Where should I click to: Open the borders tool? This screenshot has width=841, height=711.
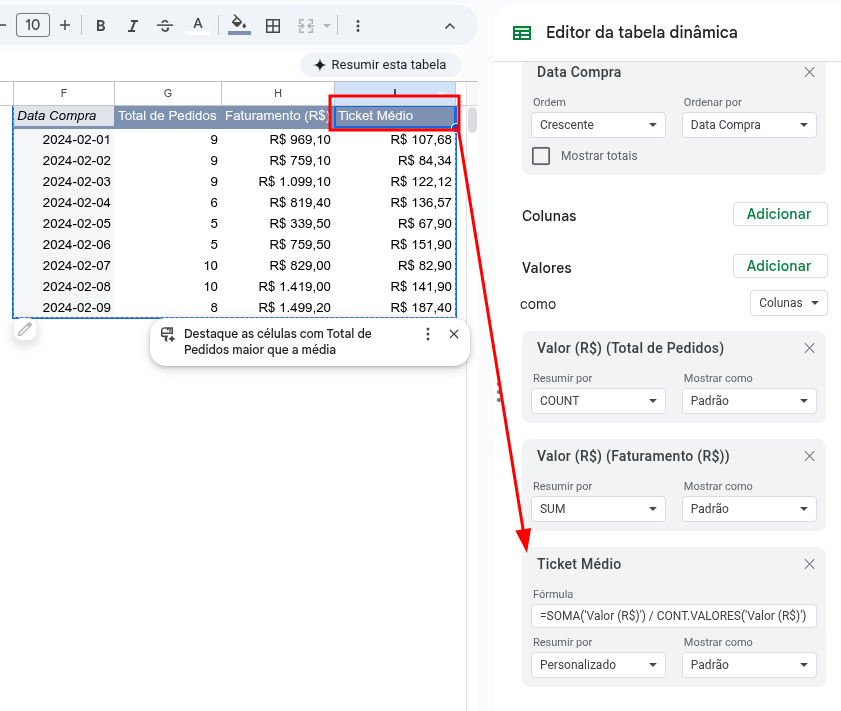[273, 26]
